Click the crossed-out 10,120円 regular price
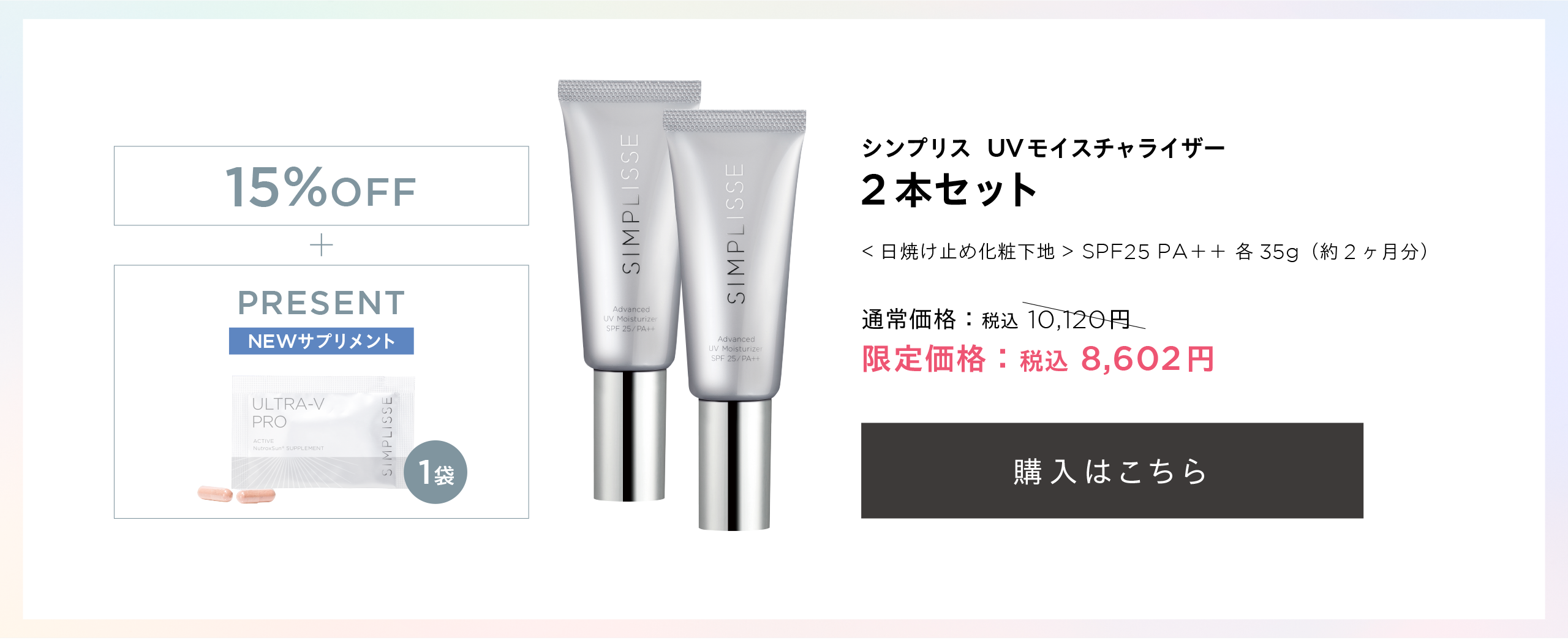The width and height of the screenshot is (1568, 640). [x=1079, y=319]
